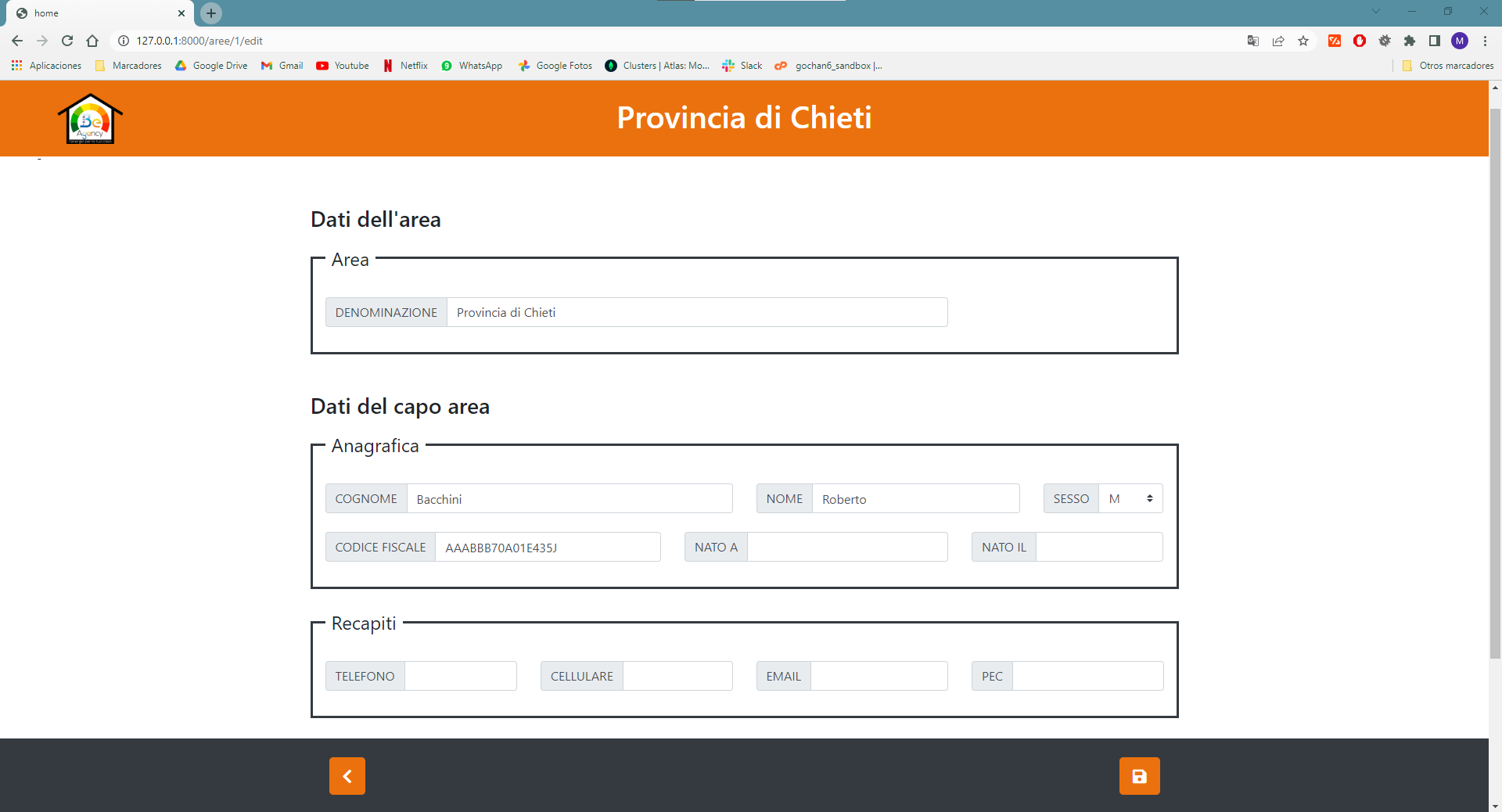The width and height of the screenshot is (1502, 812).
Task: Click the address bar URL
Action: pyautogui.click(x=199, y=41)
